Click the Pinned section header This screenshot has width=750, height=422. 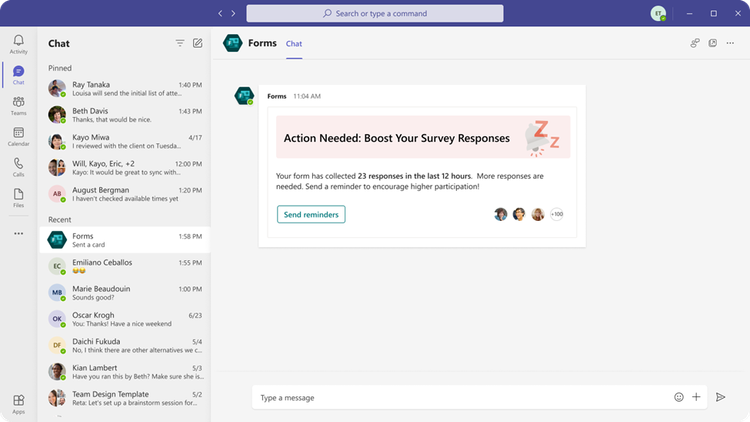(x=60, y=68)
